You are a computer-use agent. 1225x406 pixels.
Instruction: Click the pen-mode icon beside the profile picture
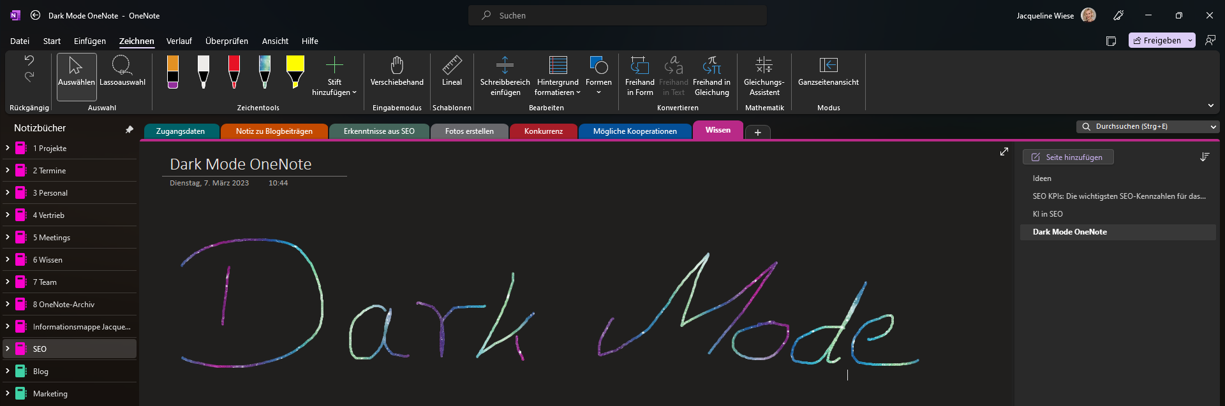pyautogui.click(x=1118, y=15)
